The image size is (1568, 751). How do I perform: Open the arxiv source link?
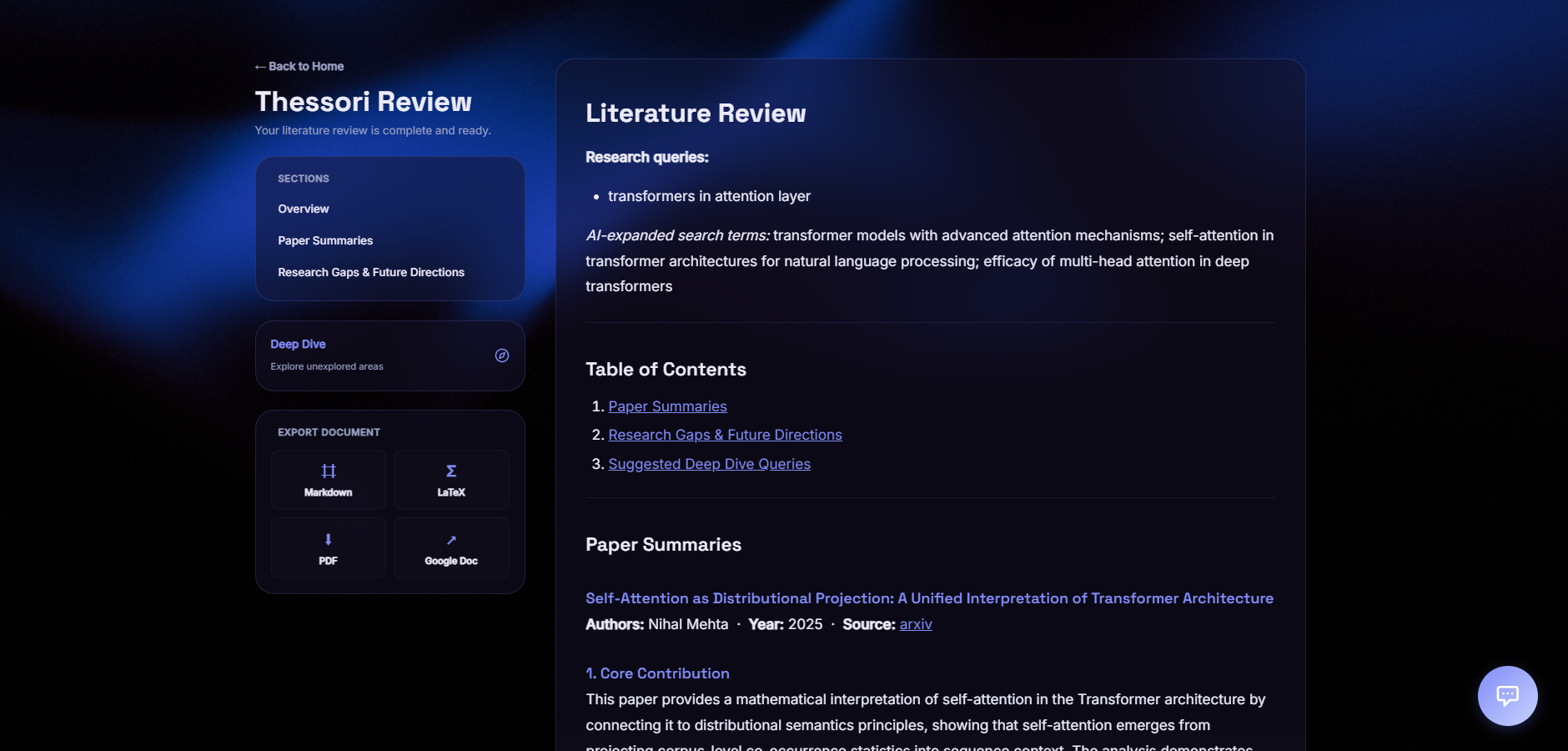point(916,624)
